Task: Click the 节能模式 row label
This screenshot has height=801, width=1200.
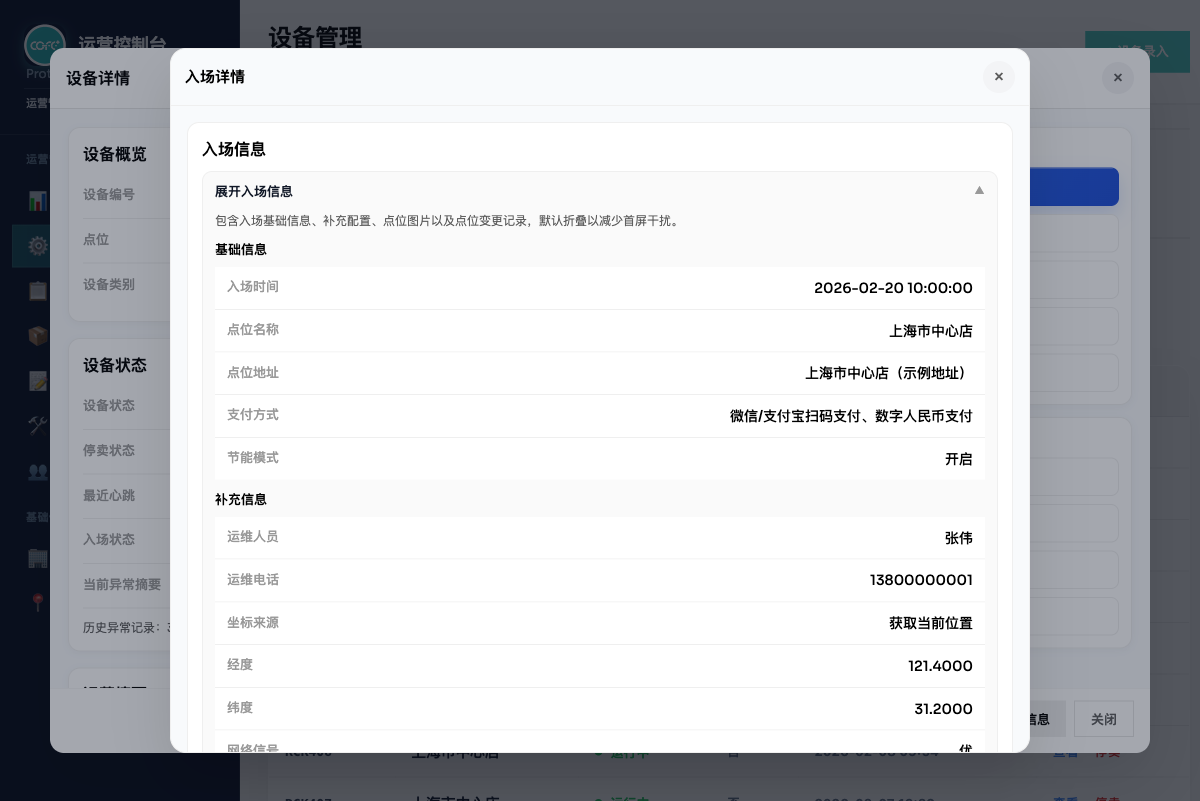Action: click(253, 457)
